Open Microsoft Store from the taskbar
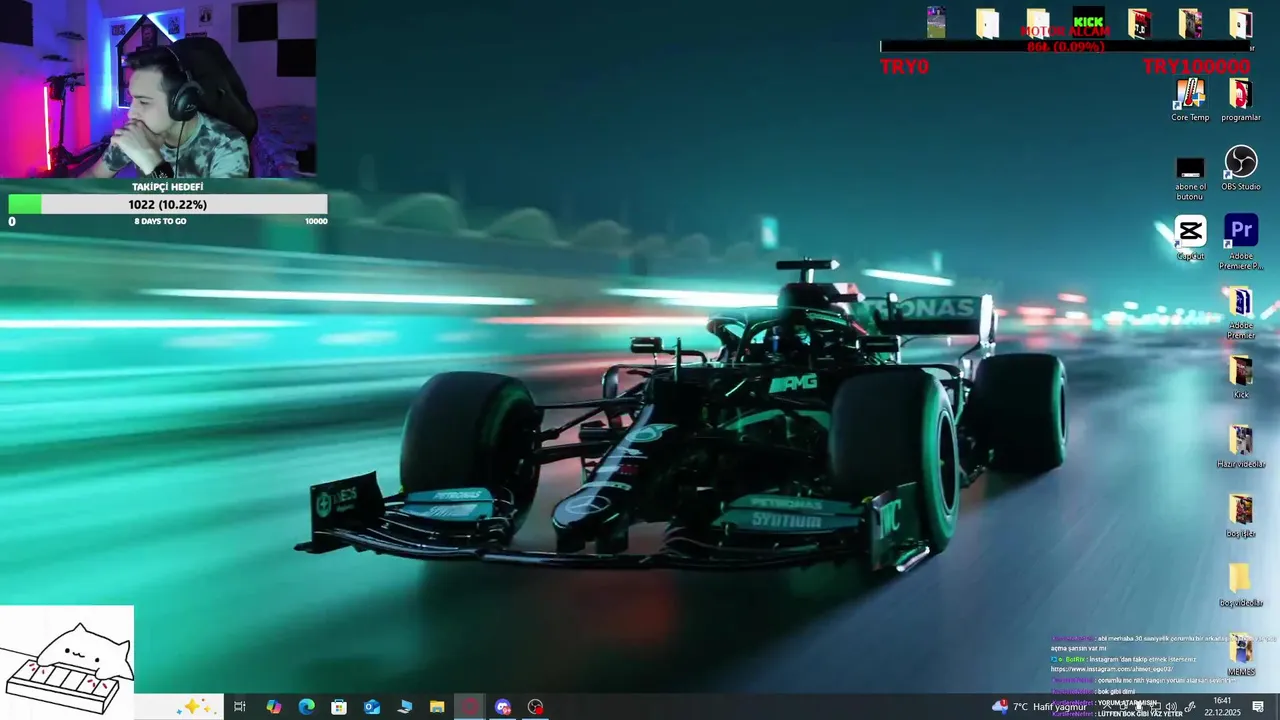The image size is (1280, 720). [x=339, y=707]
